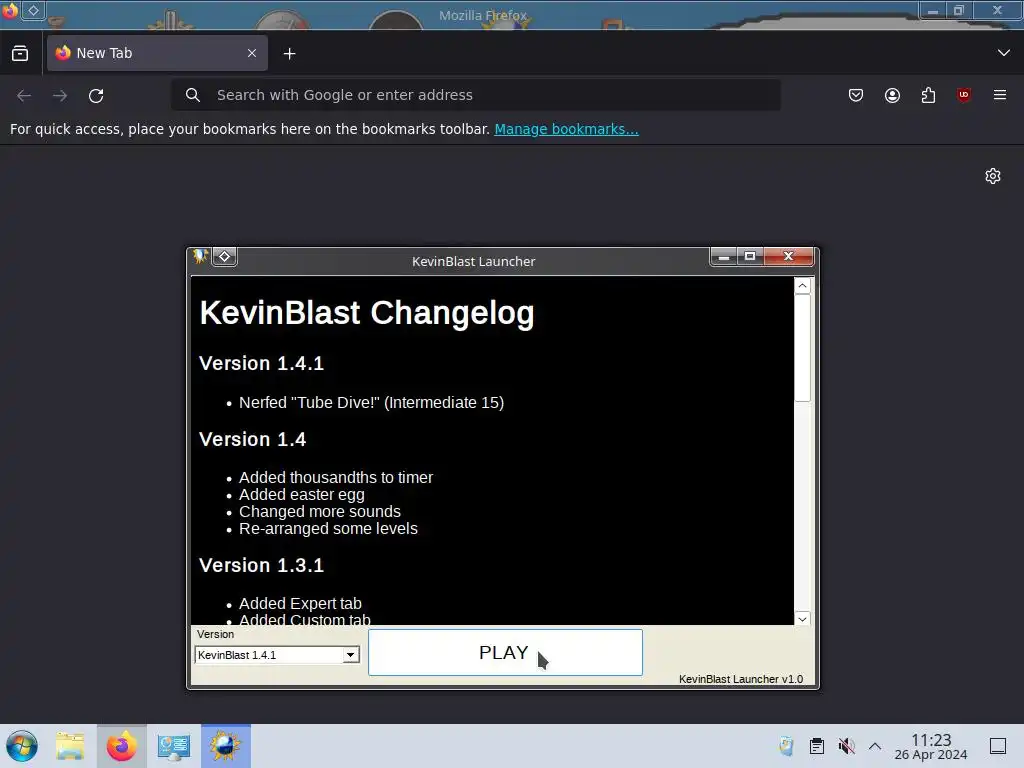Viewport: 1024px width, 768px height.
Task: Click the Nerfed "Tube Dive!" changelog entry
Action: coord(372,402)
